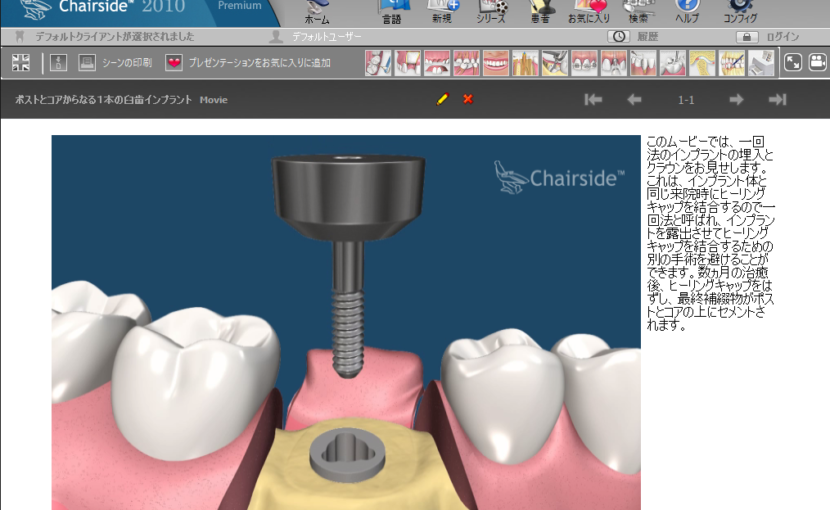This screenshot has height=510, width=830.
Task: Select the tooth extraction forceps category thumbnail
Action: coord(555,63)
